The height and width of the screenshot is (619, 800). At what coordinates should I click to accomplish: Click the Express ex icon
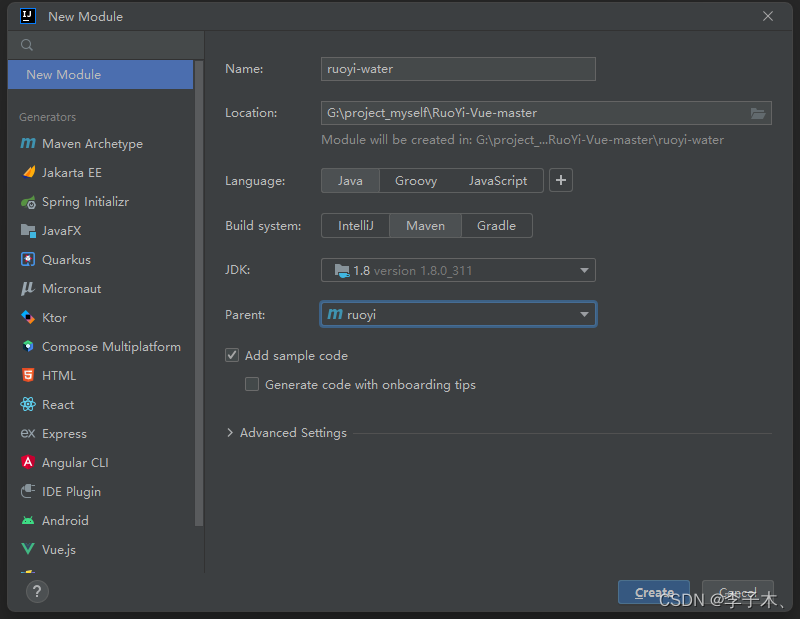tap(28, 434)
